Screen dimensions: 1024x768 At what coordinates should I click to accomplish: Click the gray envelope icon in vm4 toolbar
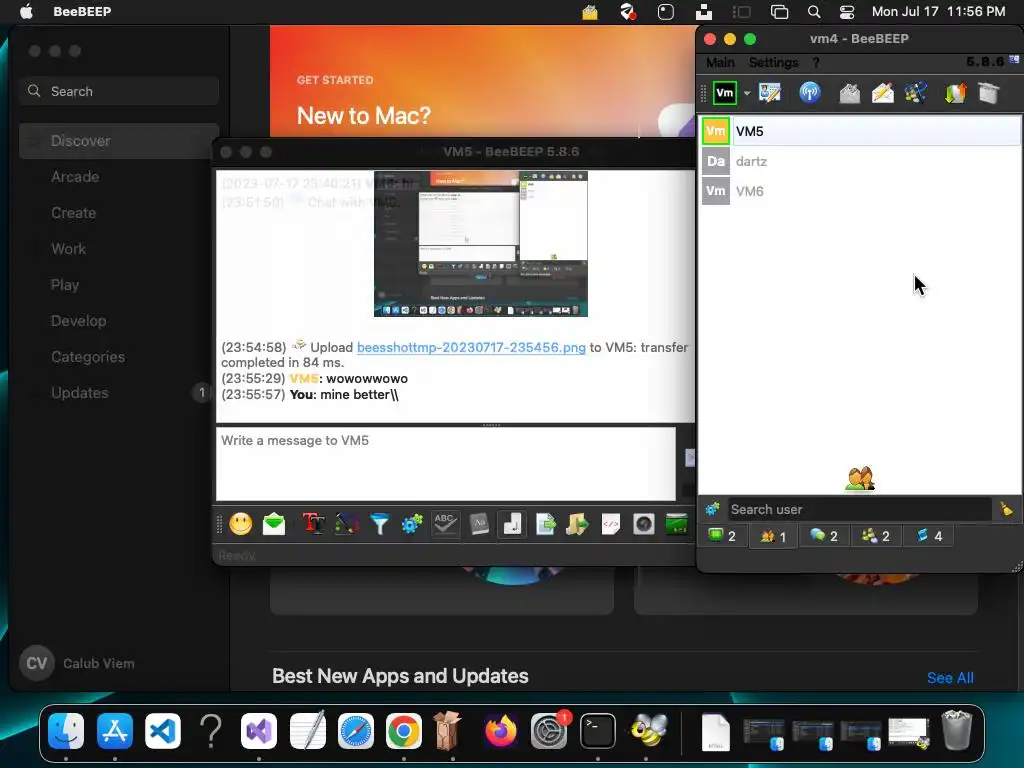pos(850,93)
